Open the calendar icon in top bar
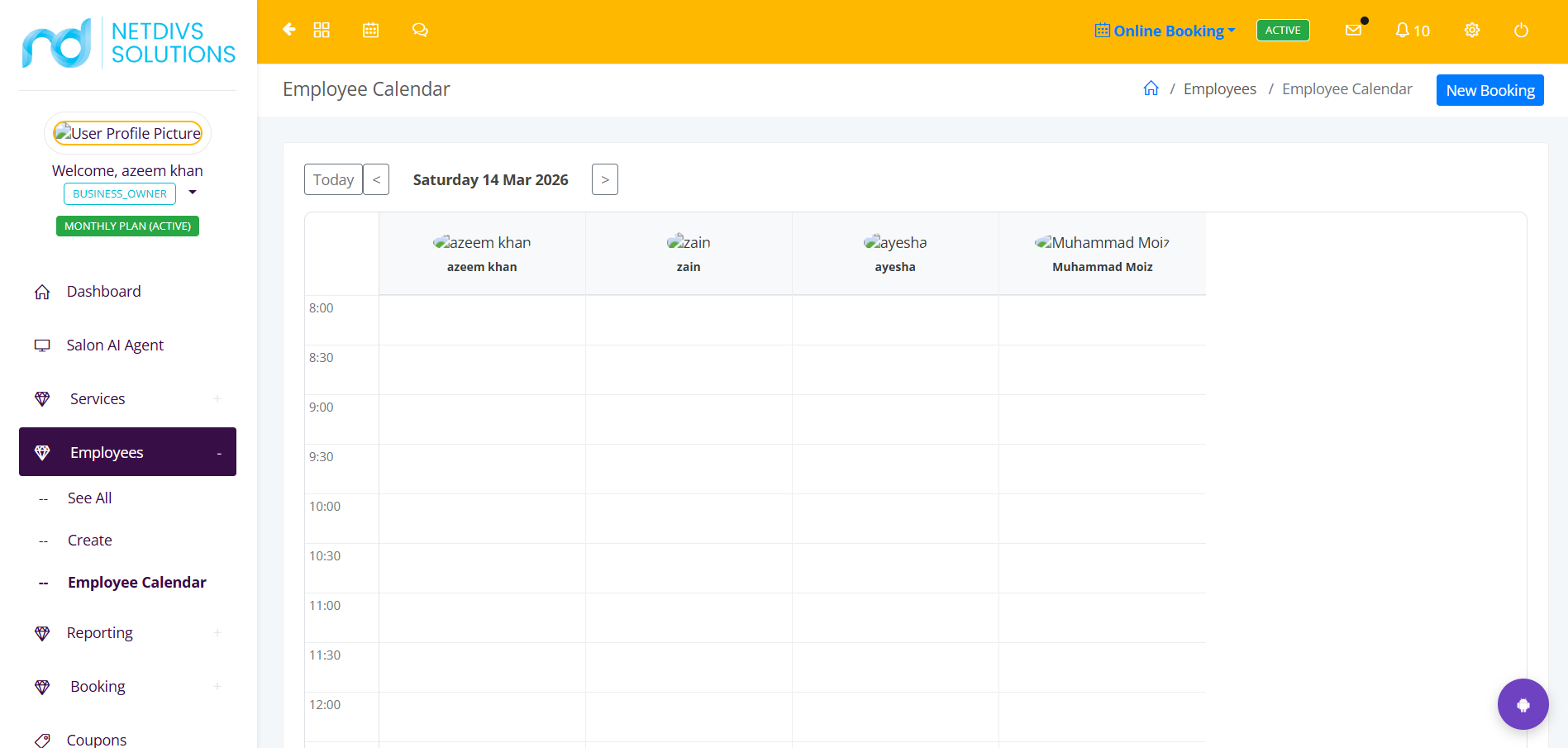 370,30
